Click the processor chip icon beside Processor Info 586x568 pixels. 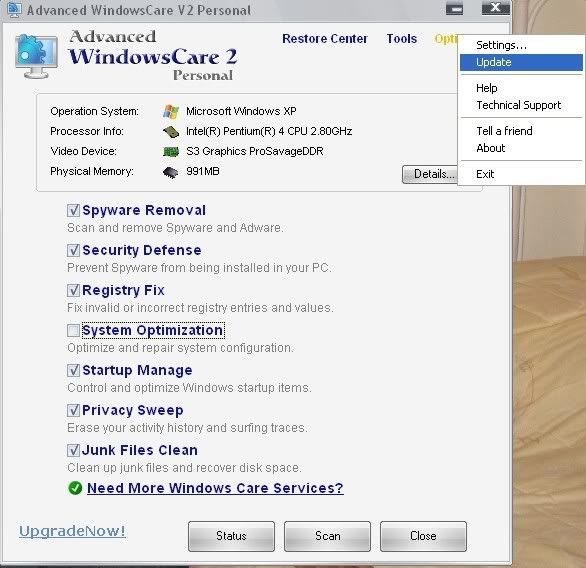[x=171, y=132]
